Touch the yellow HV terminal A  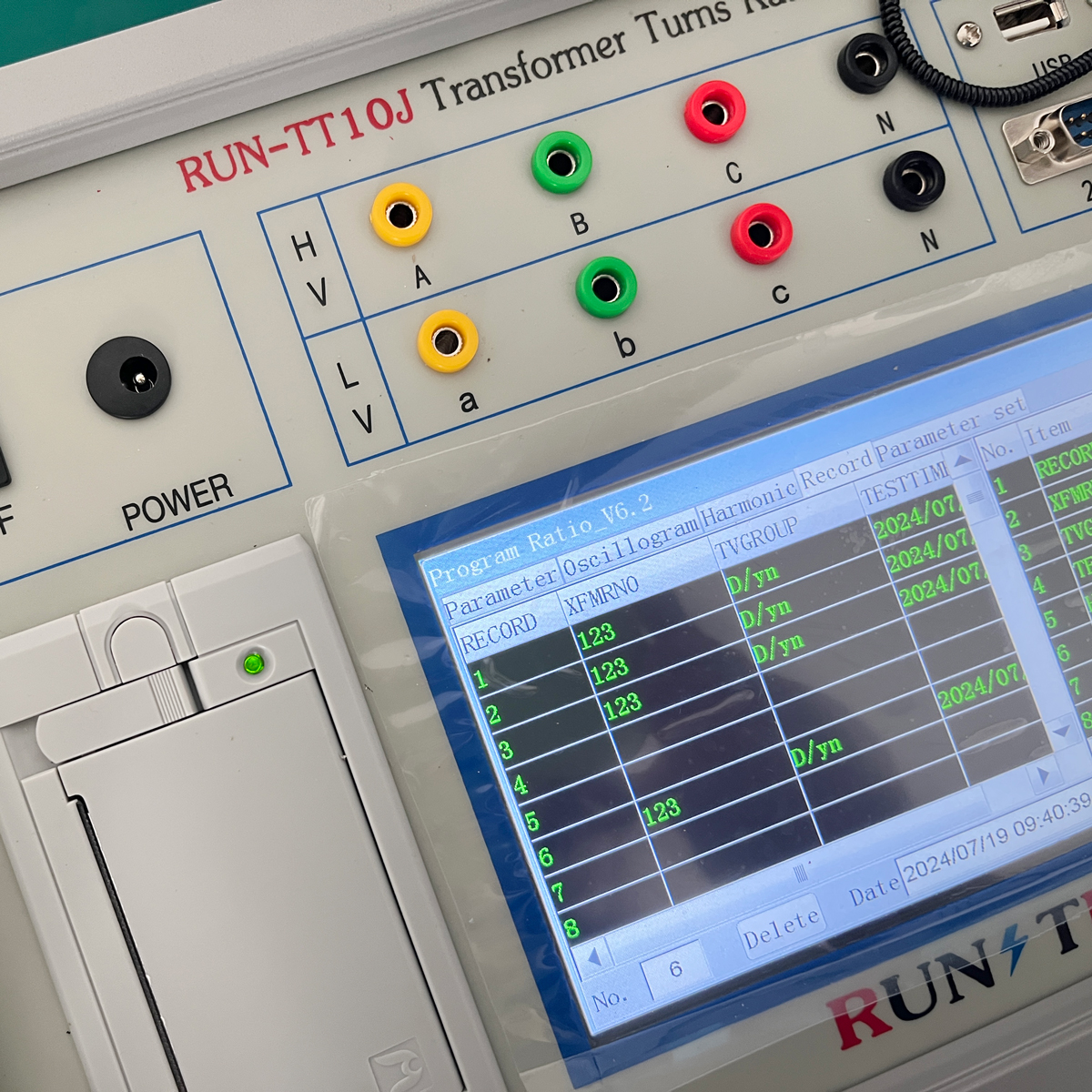tap(400, 215)
